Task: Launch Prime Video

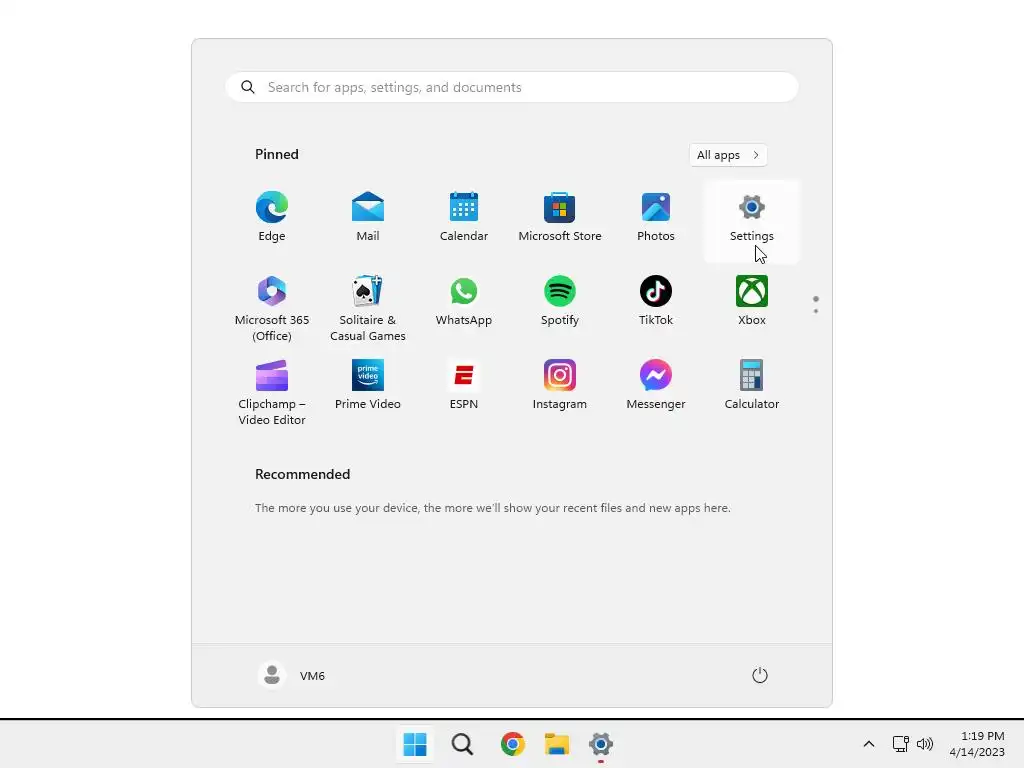Action: (x=368, y=385)
